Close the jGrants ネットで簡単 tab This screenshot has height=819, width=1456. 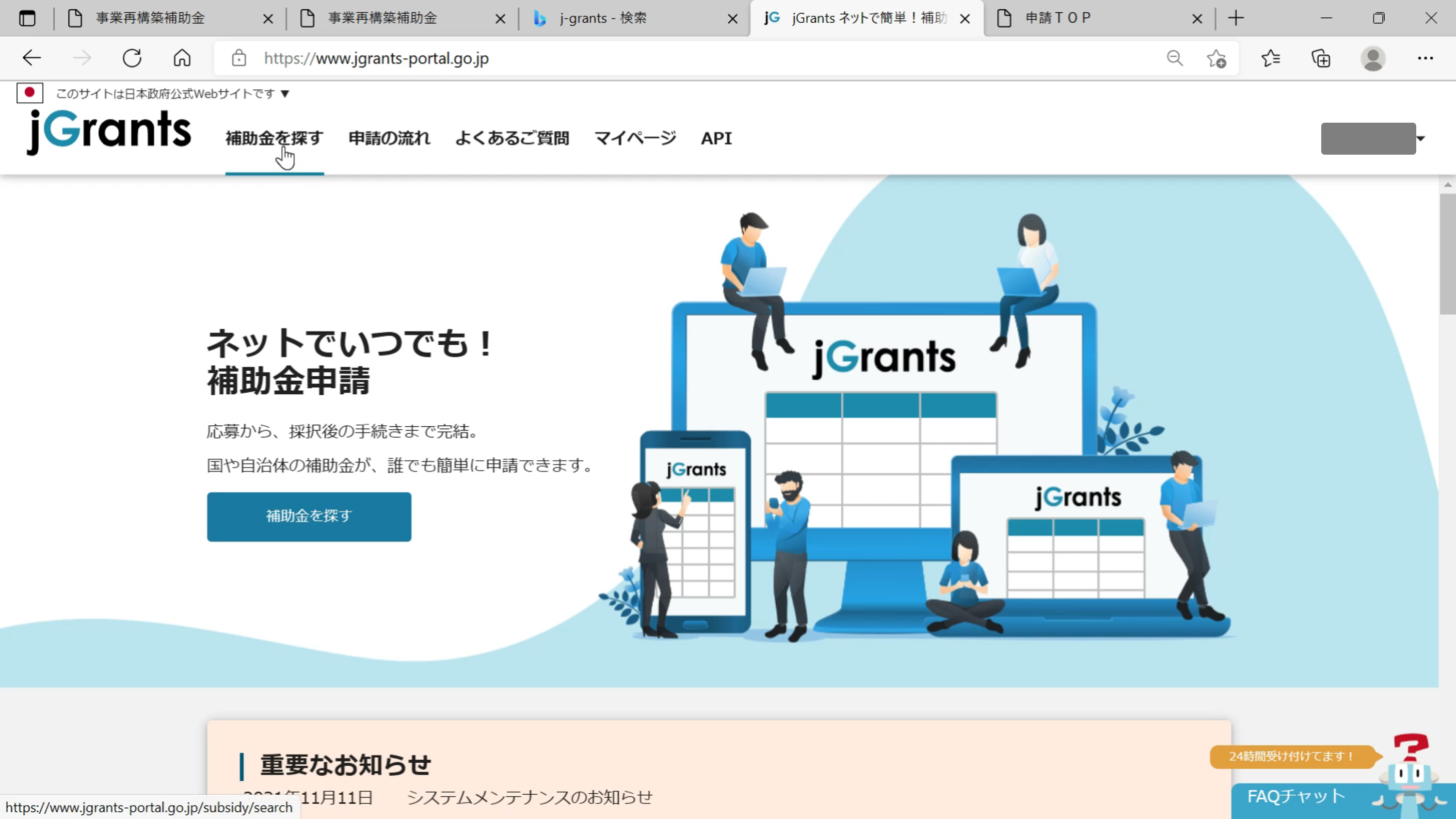tap(965, 18)
